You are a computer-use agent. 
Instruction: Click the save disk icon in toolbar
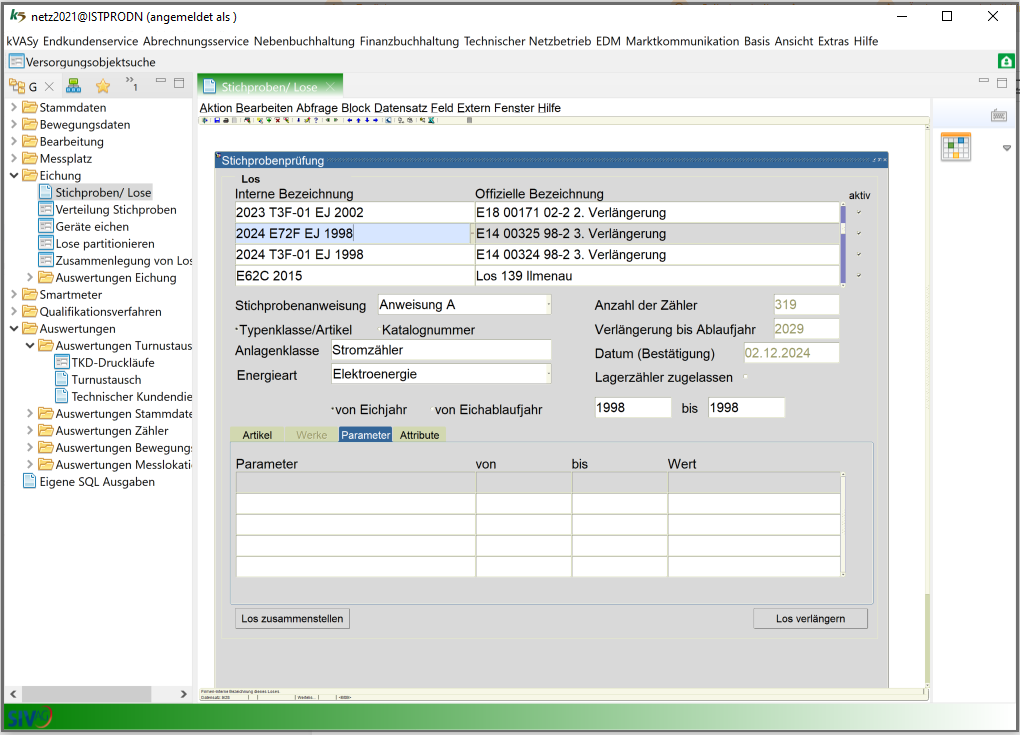coord(216,120)
